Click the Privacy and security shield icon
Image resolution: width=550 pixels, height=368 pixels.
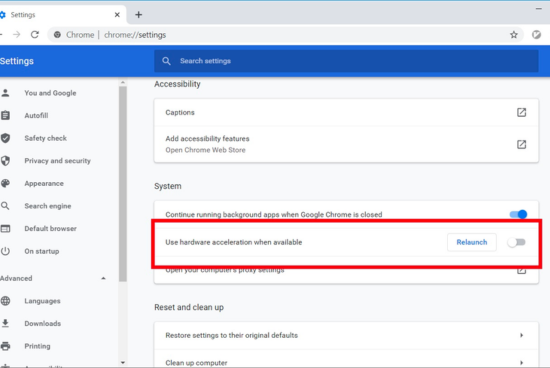(5, 161)
